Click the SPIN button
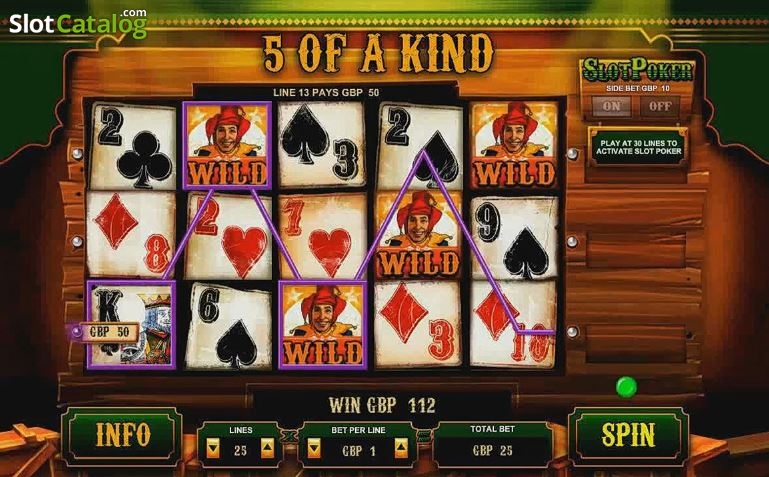Image resolution: width=769 pixels, height=477 pixels. pos(628,434)
